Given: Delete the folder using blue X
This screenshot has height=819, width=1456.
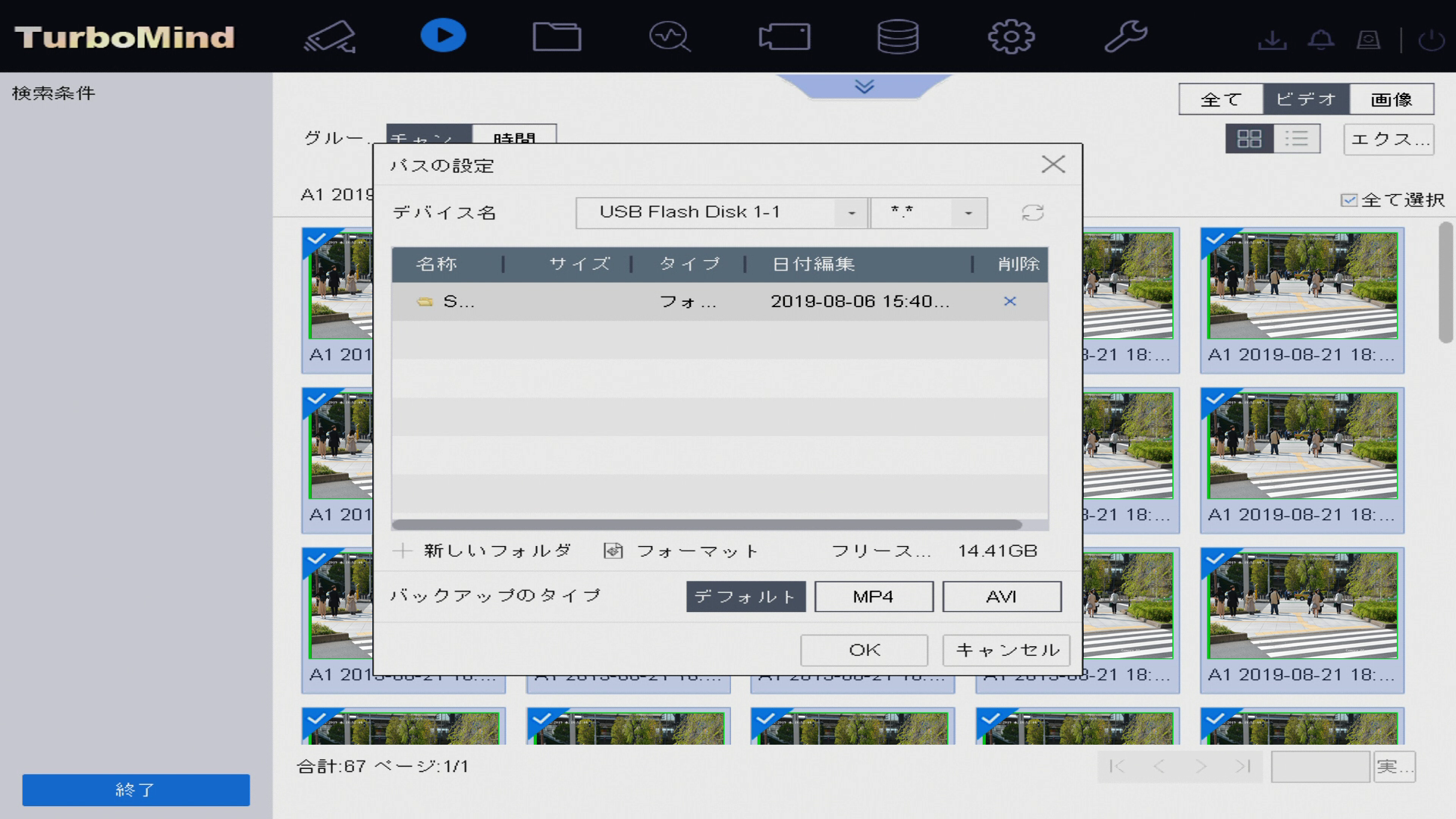Looking at the screenshot, I should 1009,302.
